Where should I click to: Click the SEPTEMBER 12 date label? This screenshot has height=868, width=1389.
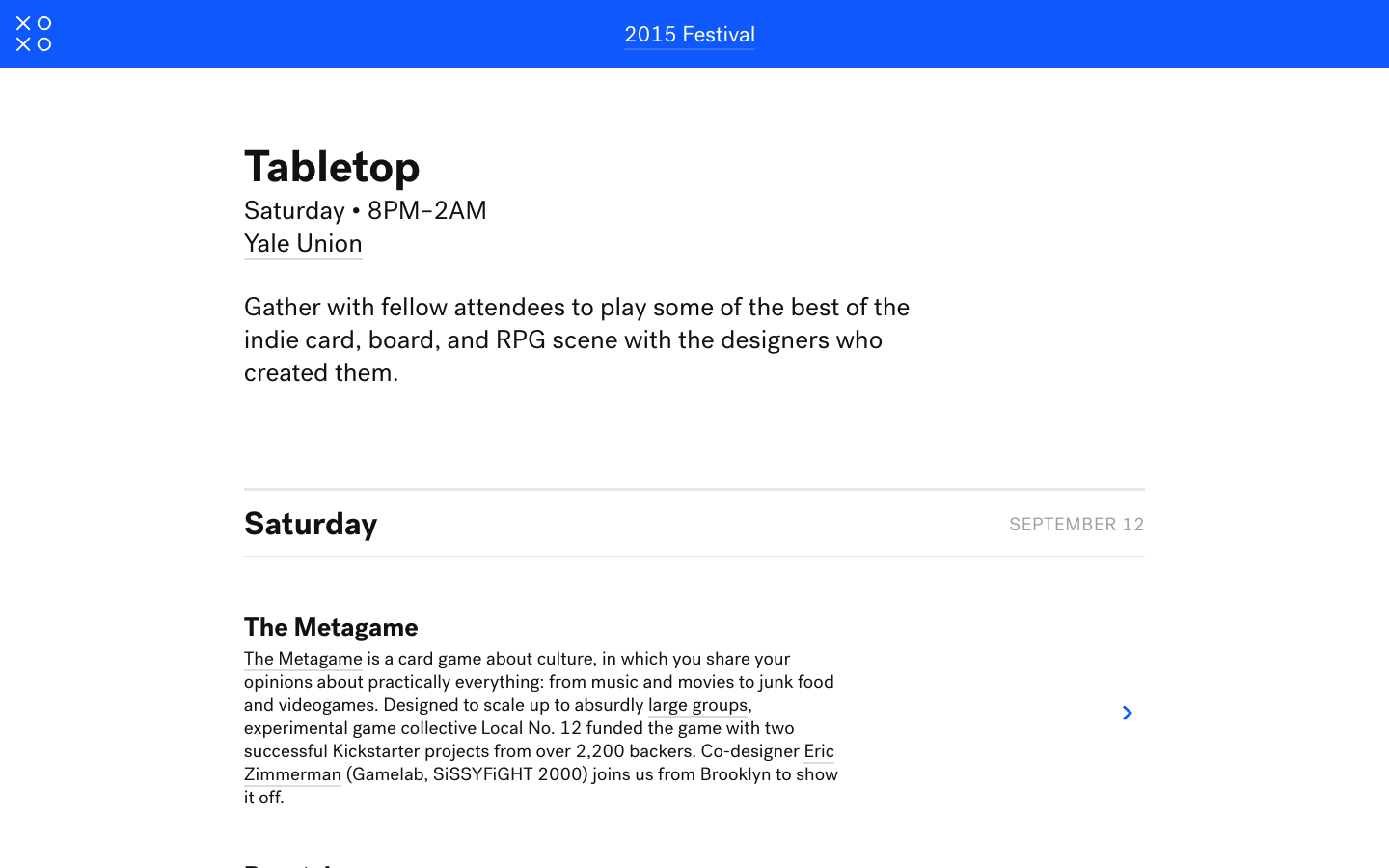pyautogui.click(x=1076, y=525)
